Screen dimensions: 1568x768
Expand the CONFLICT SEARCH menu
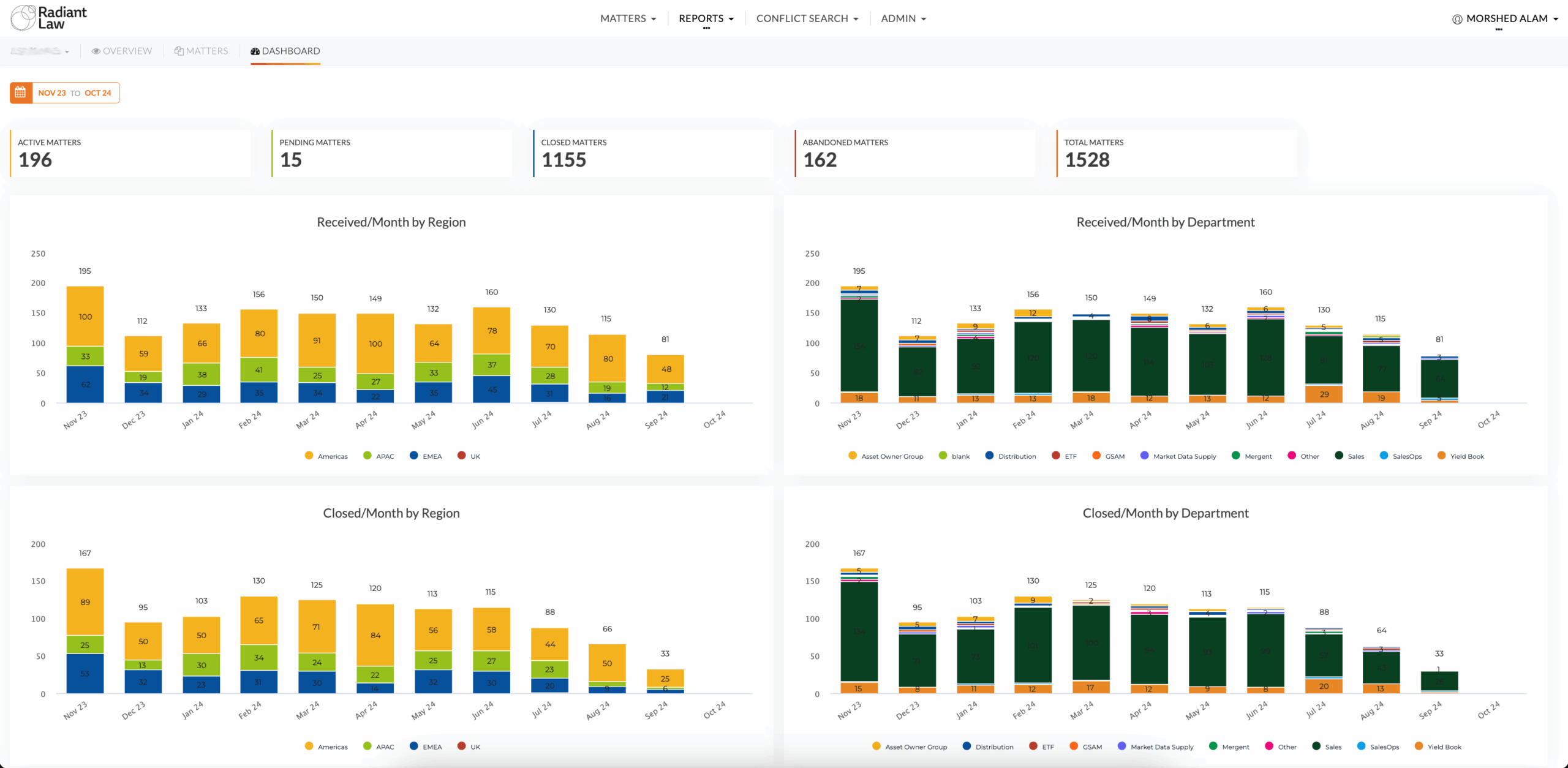click(807, 18)
